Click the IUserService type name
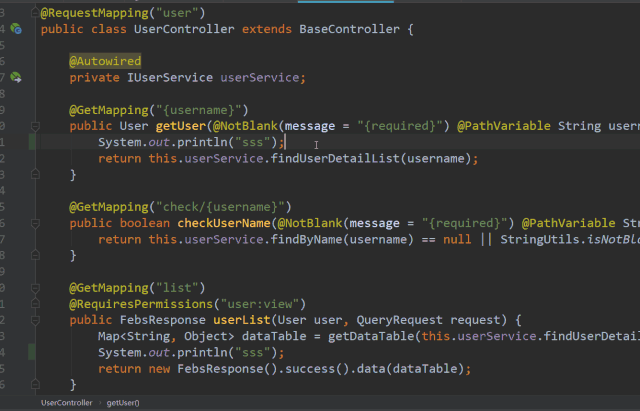 click(170, 78)
